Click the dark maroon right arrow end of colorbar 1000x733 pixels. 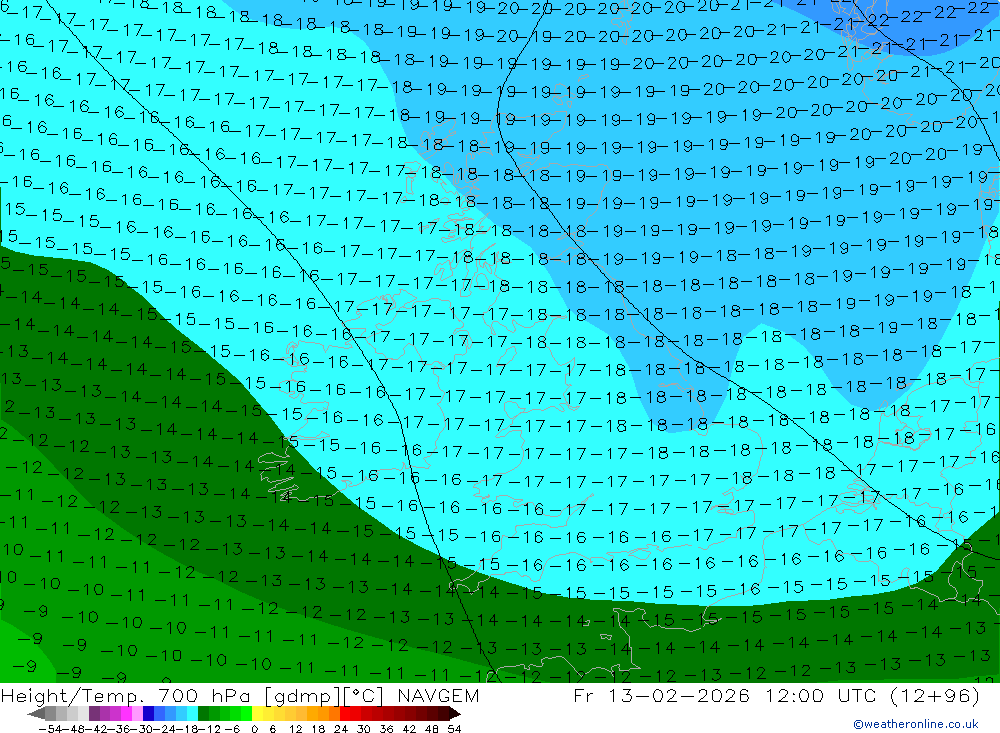(454, 714)
